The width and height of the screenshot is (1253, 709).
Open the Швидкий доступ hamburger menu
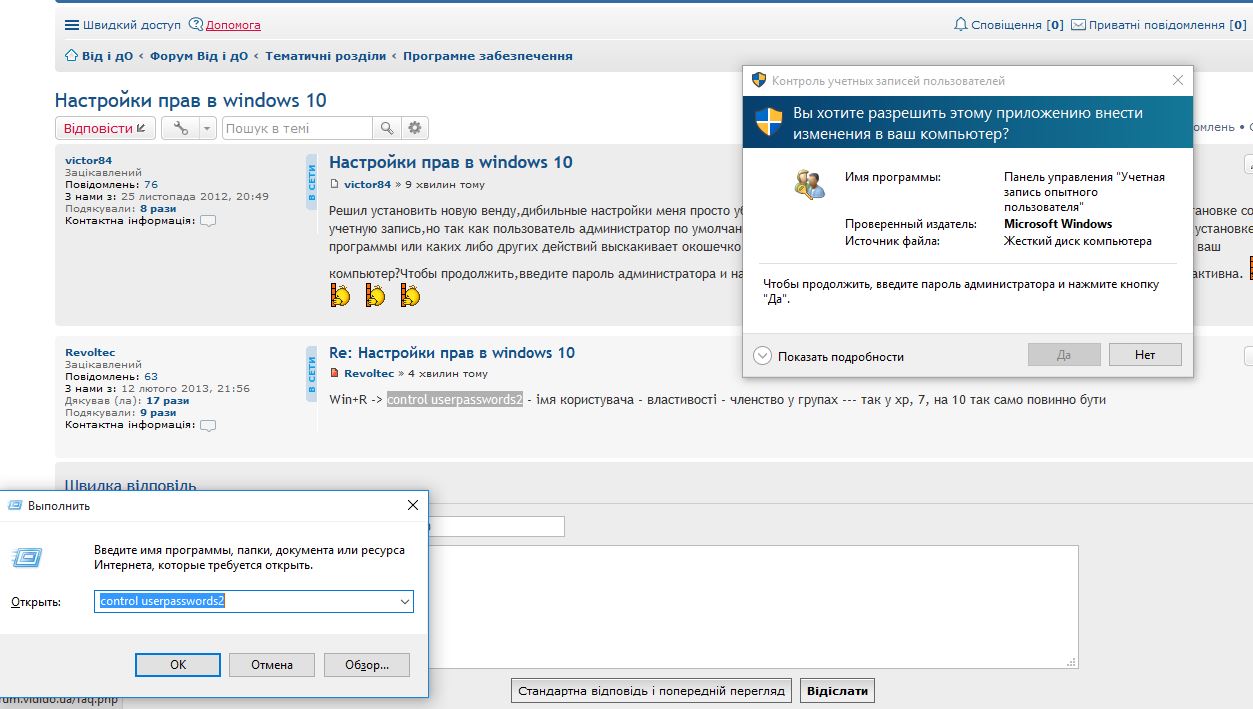pos(71,25)
